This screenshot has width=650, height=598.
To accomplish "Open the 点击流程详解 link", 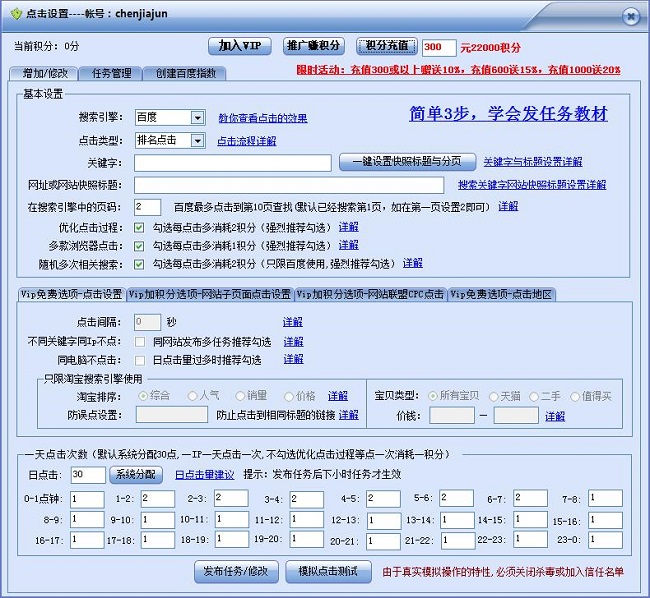I will point(247,141).
